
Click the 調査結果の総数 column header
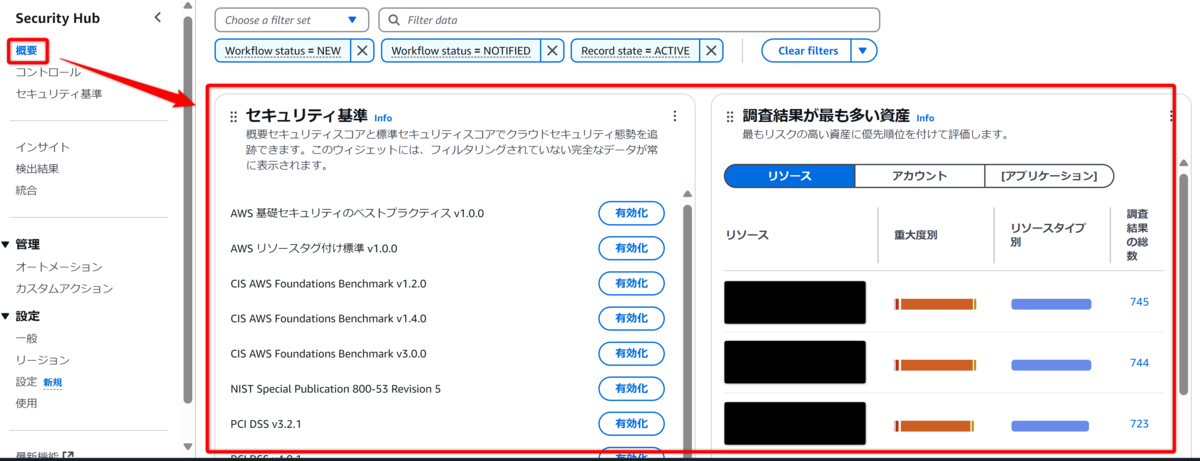(x=1137, y=235)
